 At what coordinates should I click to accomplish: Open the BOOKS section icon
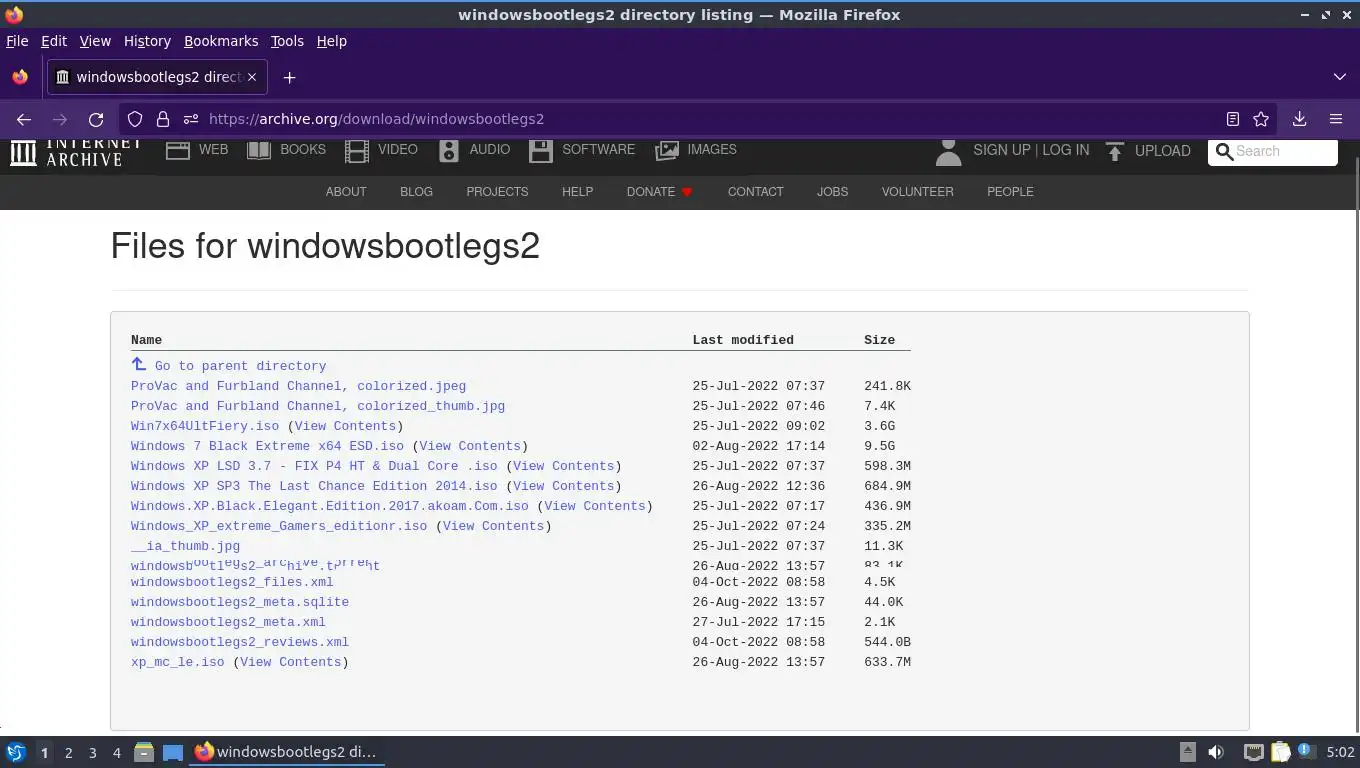[259, 151]
